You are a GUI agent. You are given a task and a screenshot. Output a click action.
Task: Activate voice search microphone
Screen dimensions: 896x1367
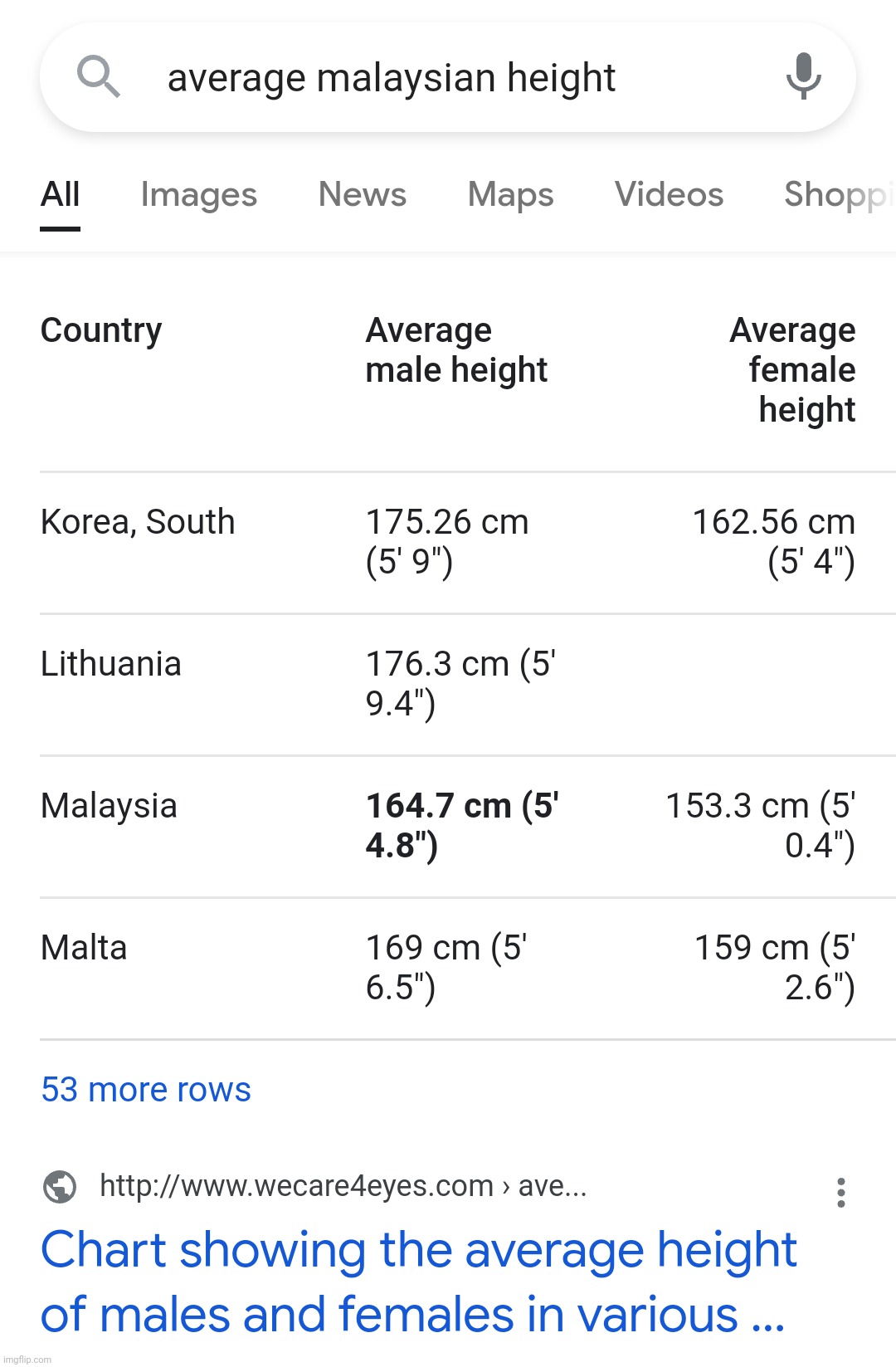(x=803, y=76)
